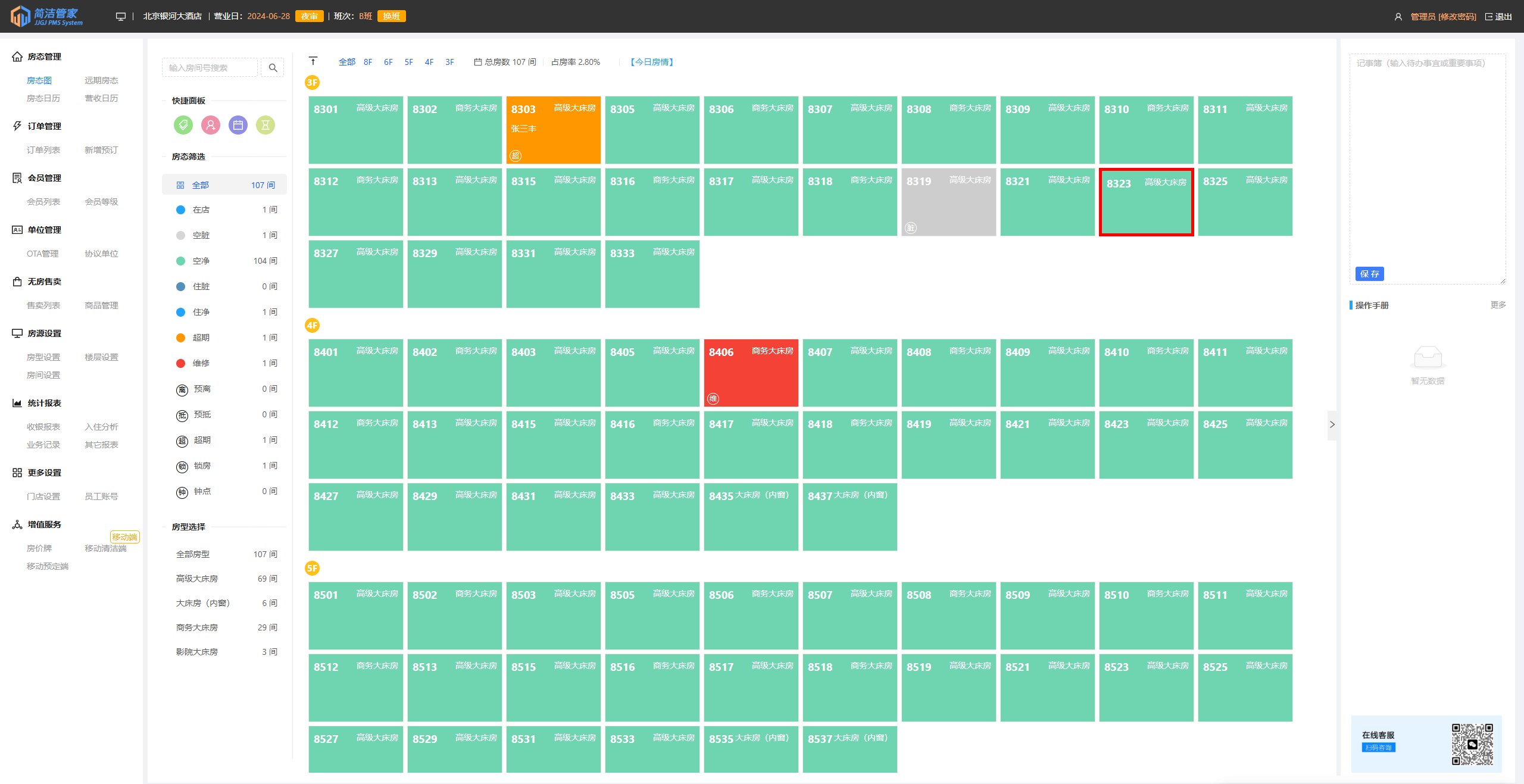Click the room number search field

(x=210, y=68)
